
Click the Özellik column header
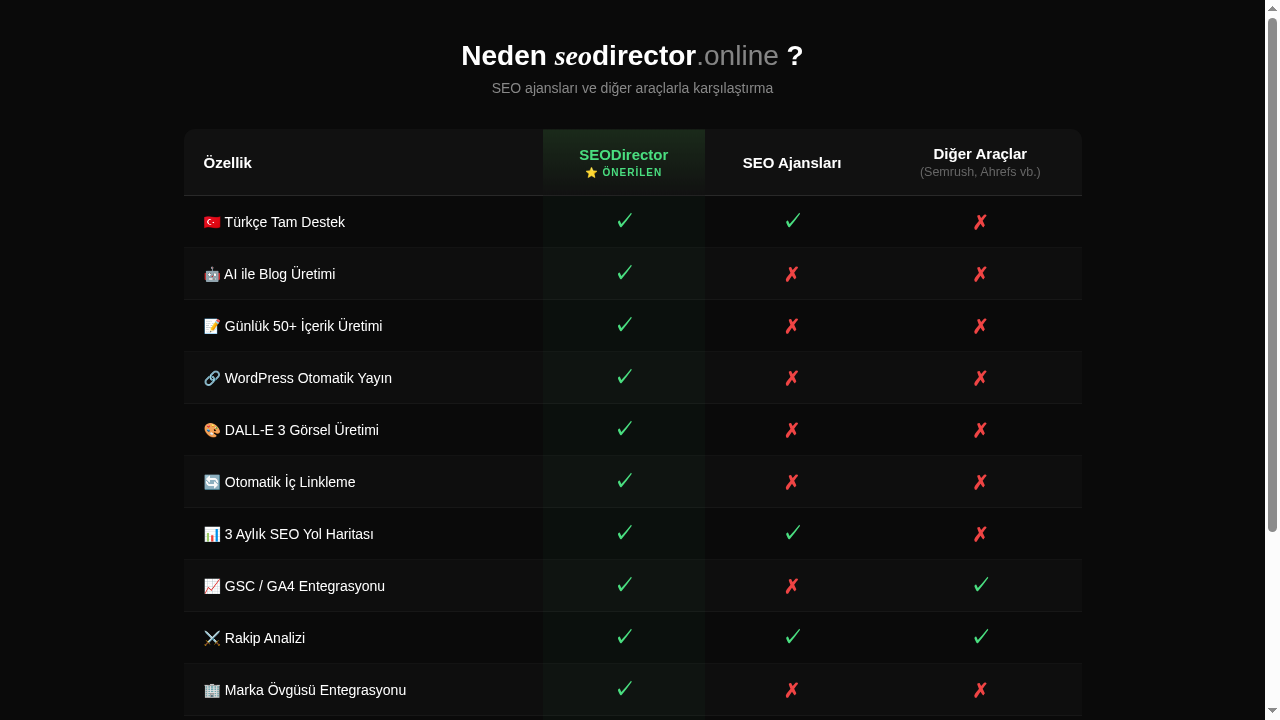coord(228,163)
